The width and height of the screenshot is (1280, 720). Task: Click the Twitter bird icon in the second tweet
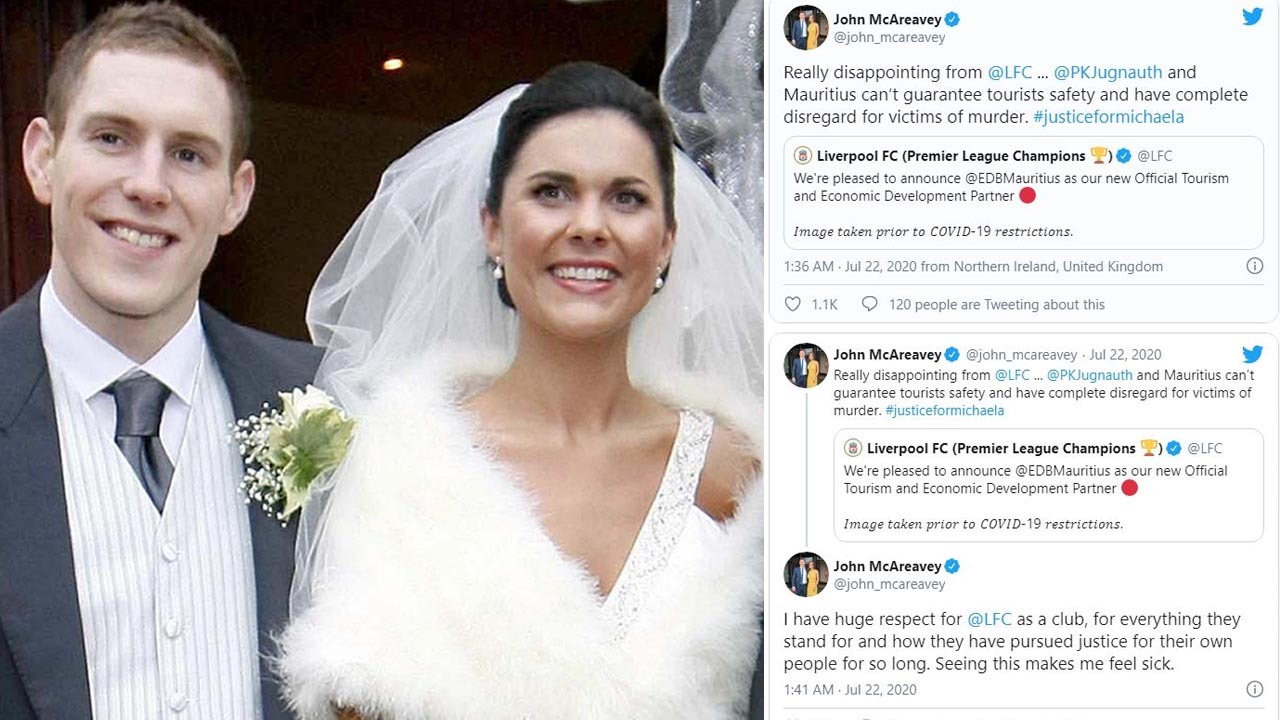(x=1252, y=354)
